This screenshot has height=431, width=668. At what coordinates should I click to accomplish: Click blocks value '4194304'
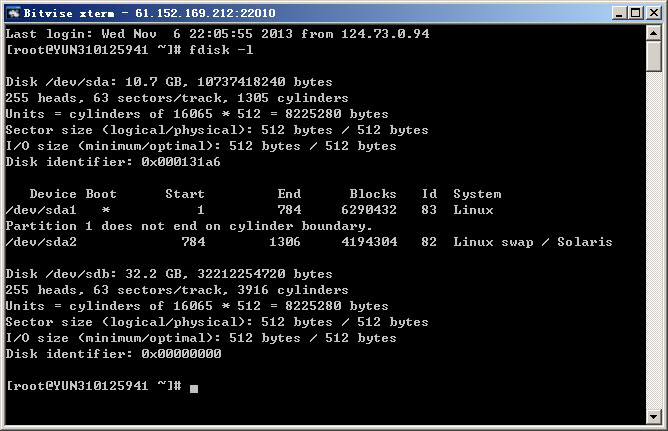pyautogui.click(x=369, y=242)
